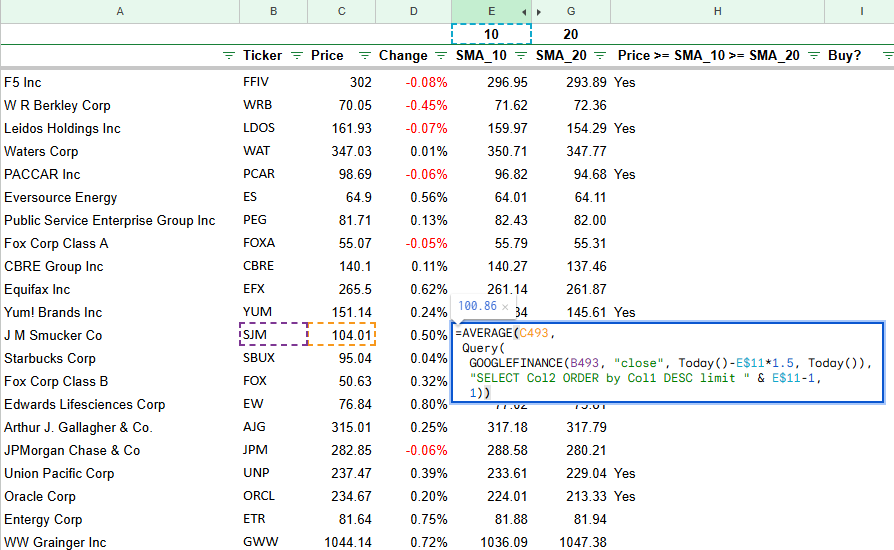Expand hidden column with left arrow
The width and height of the screenshot is (894, 550).
(523, 12)
